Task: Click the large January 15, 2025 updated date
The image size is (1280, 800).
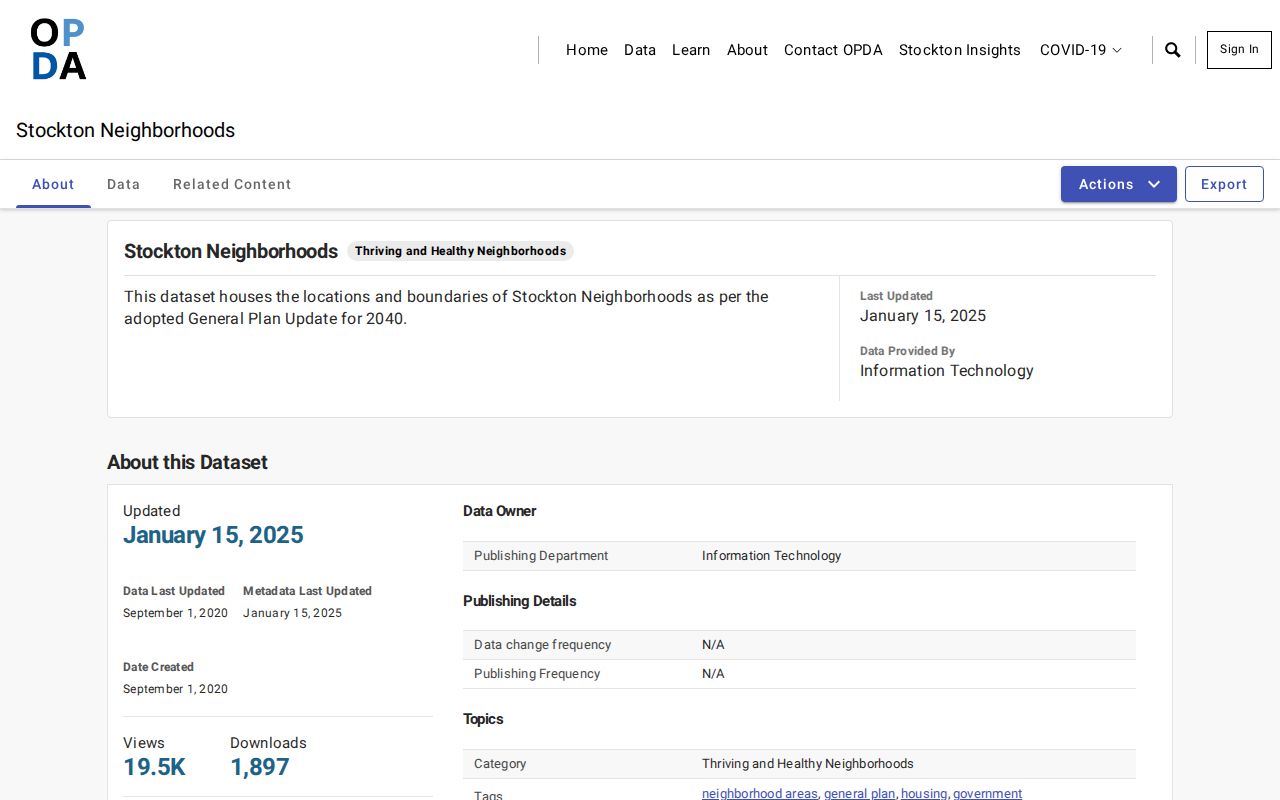Action: (213, 535)
